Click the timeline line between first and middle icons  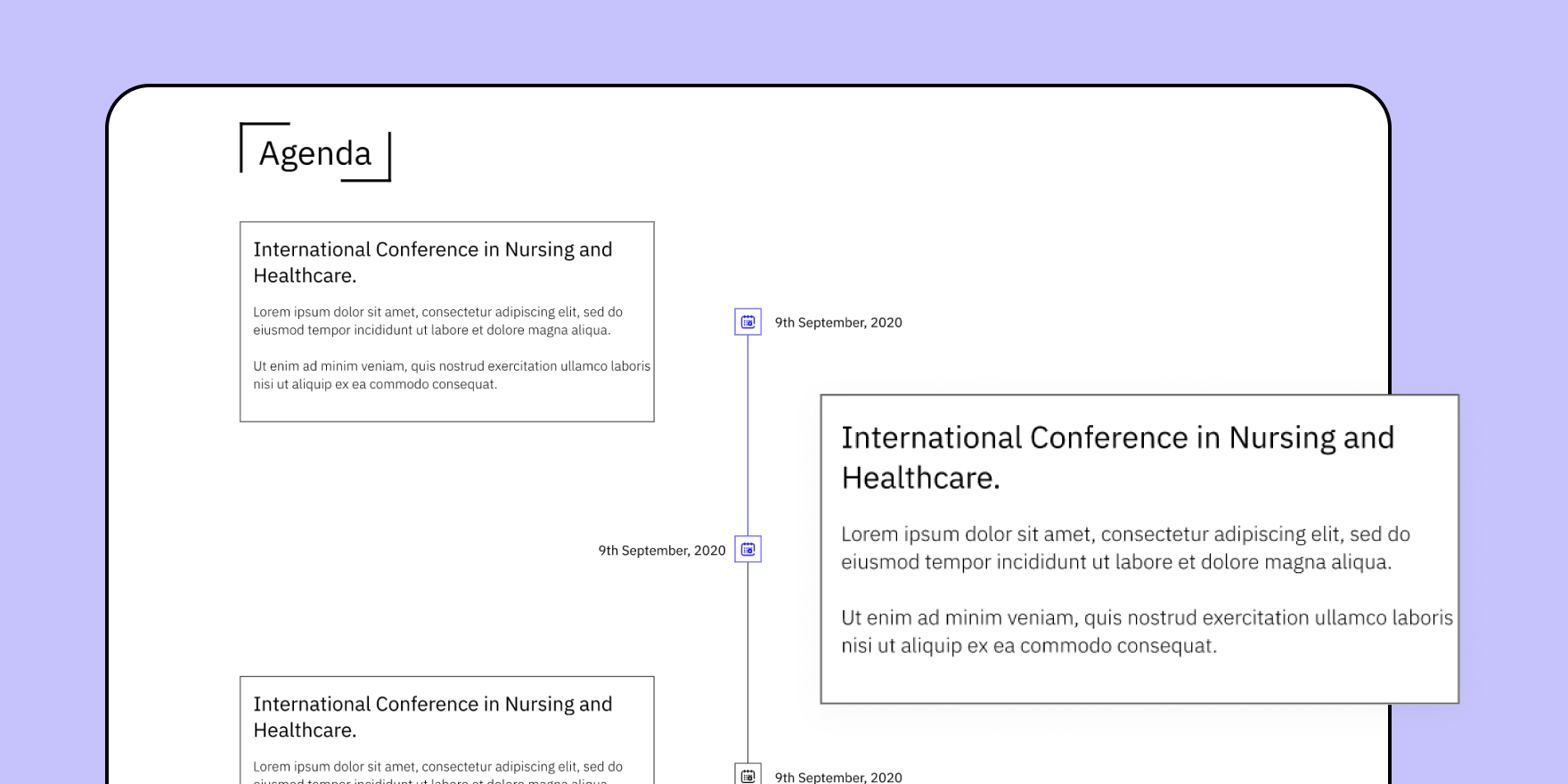[747, 437]
